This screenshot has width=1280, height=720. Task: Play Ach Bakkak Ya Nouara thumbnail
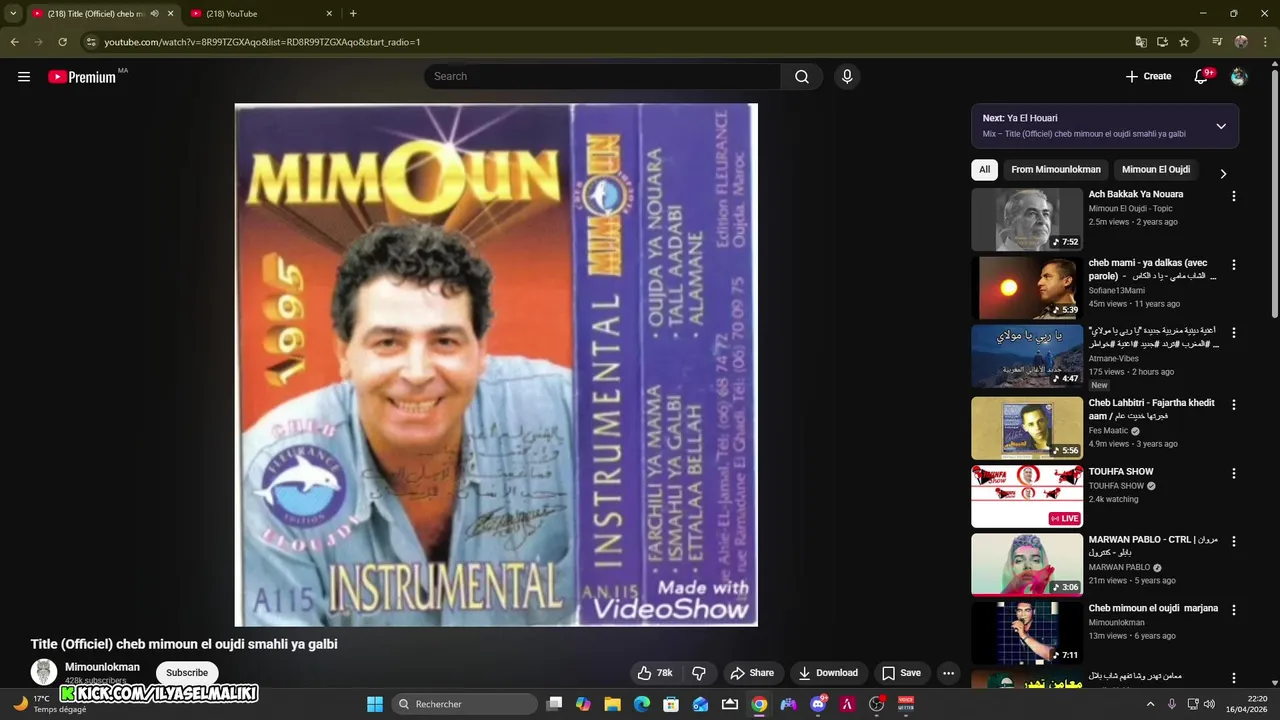1027,219
